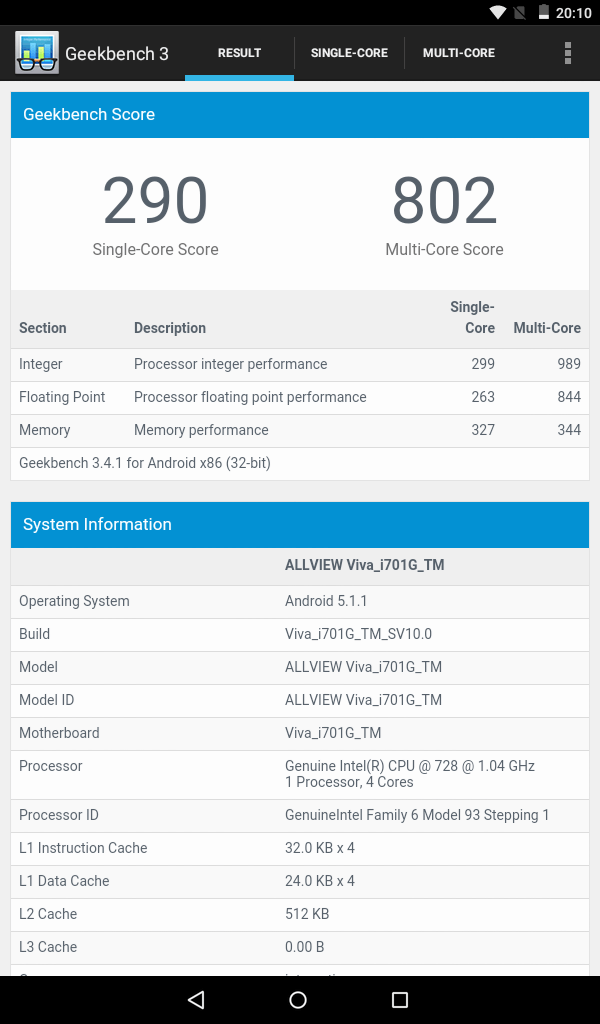
Task: Tap the Android 5.1.1 value
Action: pyautogui.click(x=326, y=601)
